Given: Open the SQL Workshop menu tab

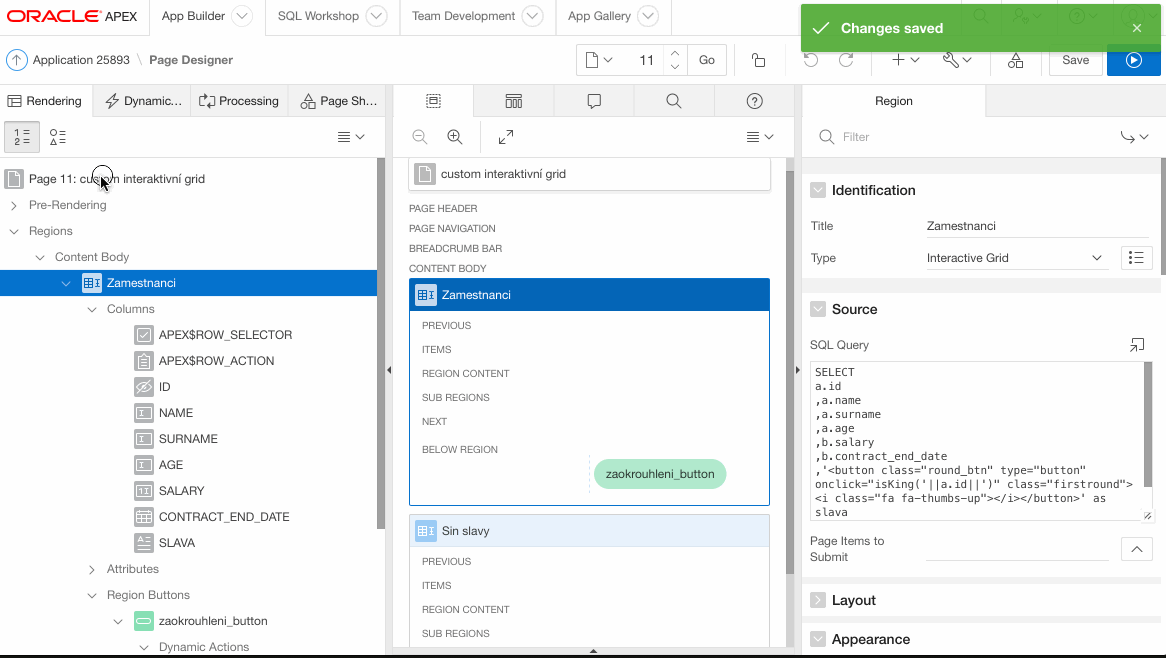Looking at the screenshot, I should (x=318, y=16).
